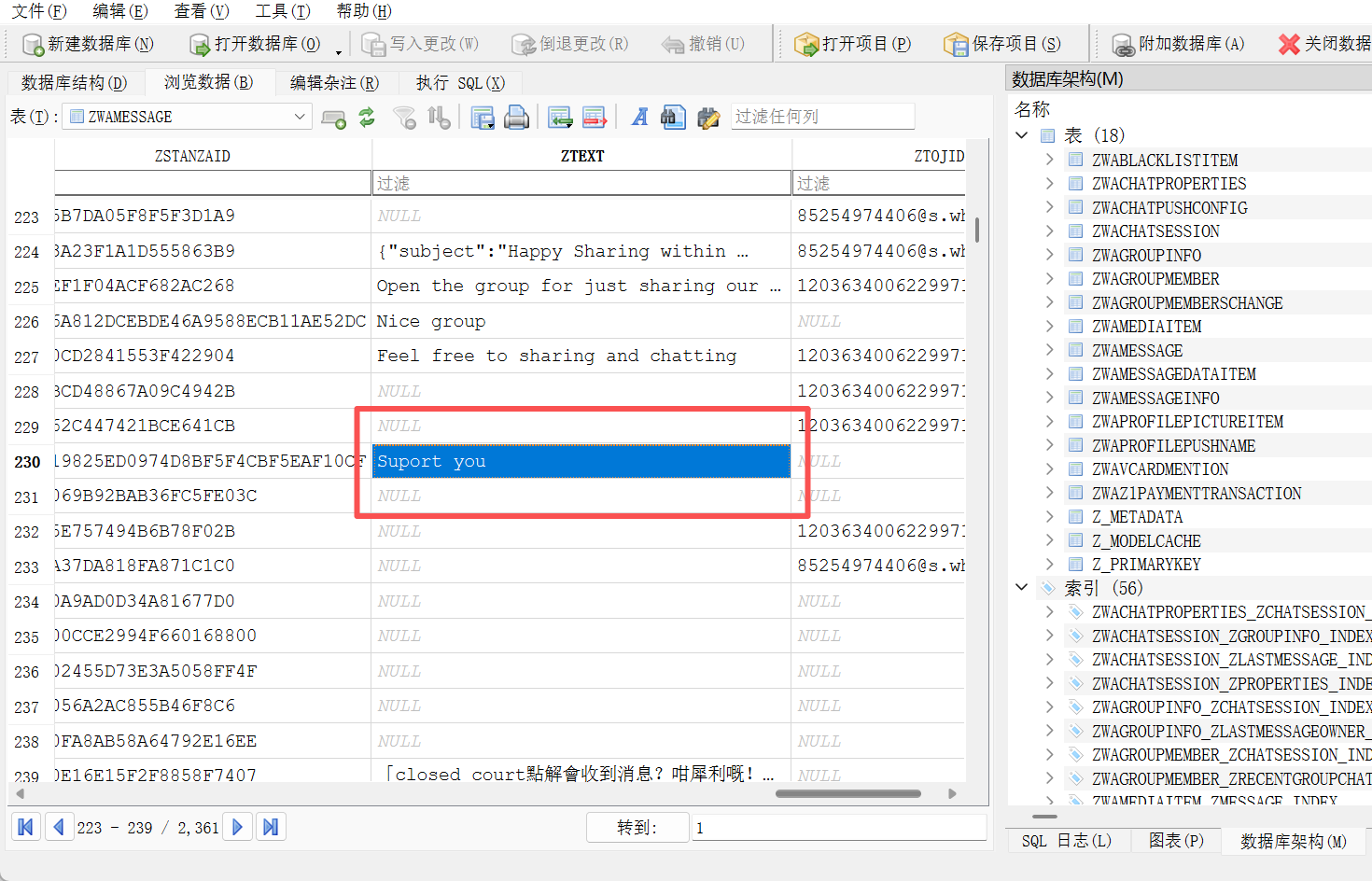This screenshot has height=881, width=1372.
Task: Click the New Database (新建数据库) toolbar button
Action: 88,44
